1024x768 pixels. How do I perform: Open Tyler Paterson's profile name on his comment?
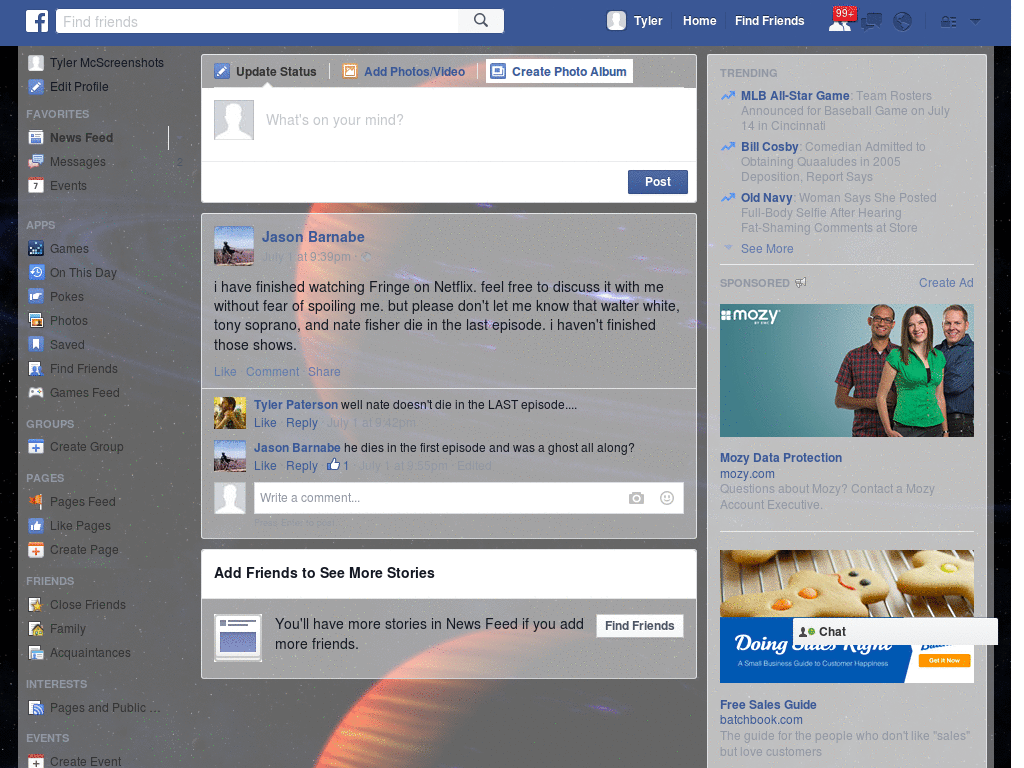296,404
